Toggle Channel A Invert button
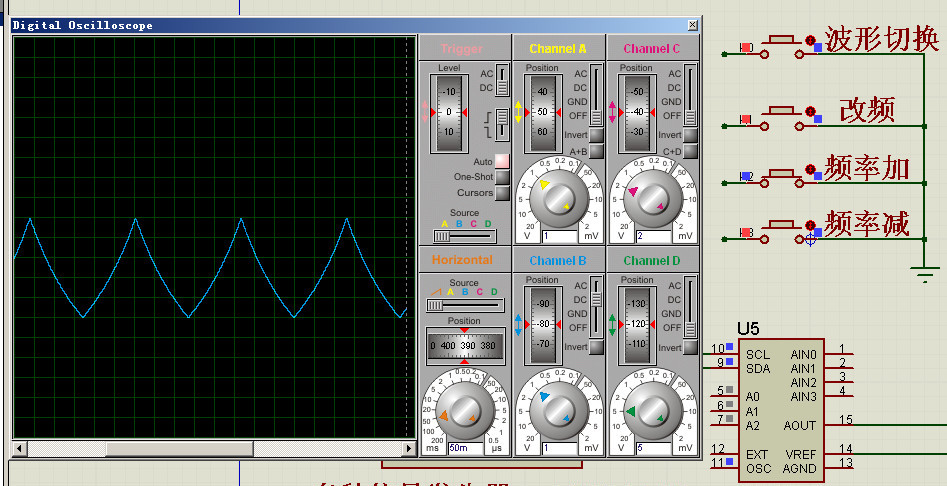 (596, 135)
